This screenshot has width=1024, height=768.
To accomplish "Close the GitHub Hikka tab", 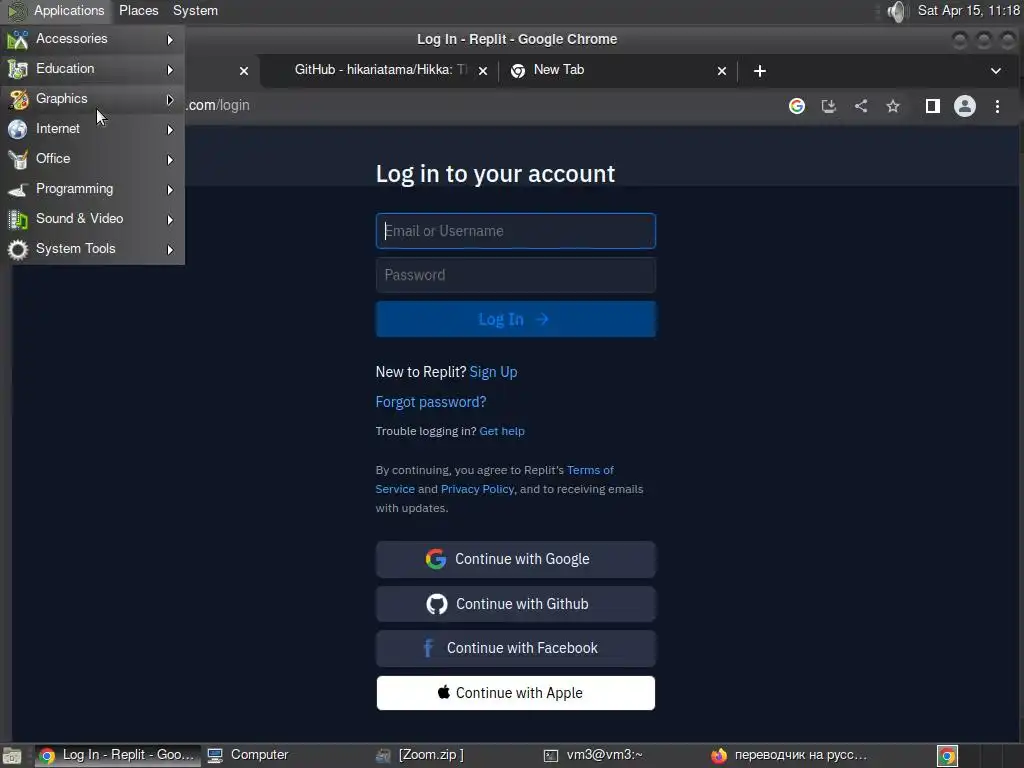I will tap(483, 71).
